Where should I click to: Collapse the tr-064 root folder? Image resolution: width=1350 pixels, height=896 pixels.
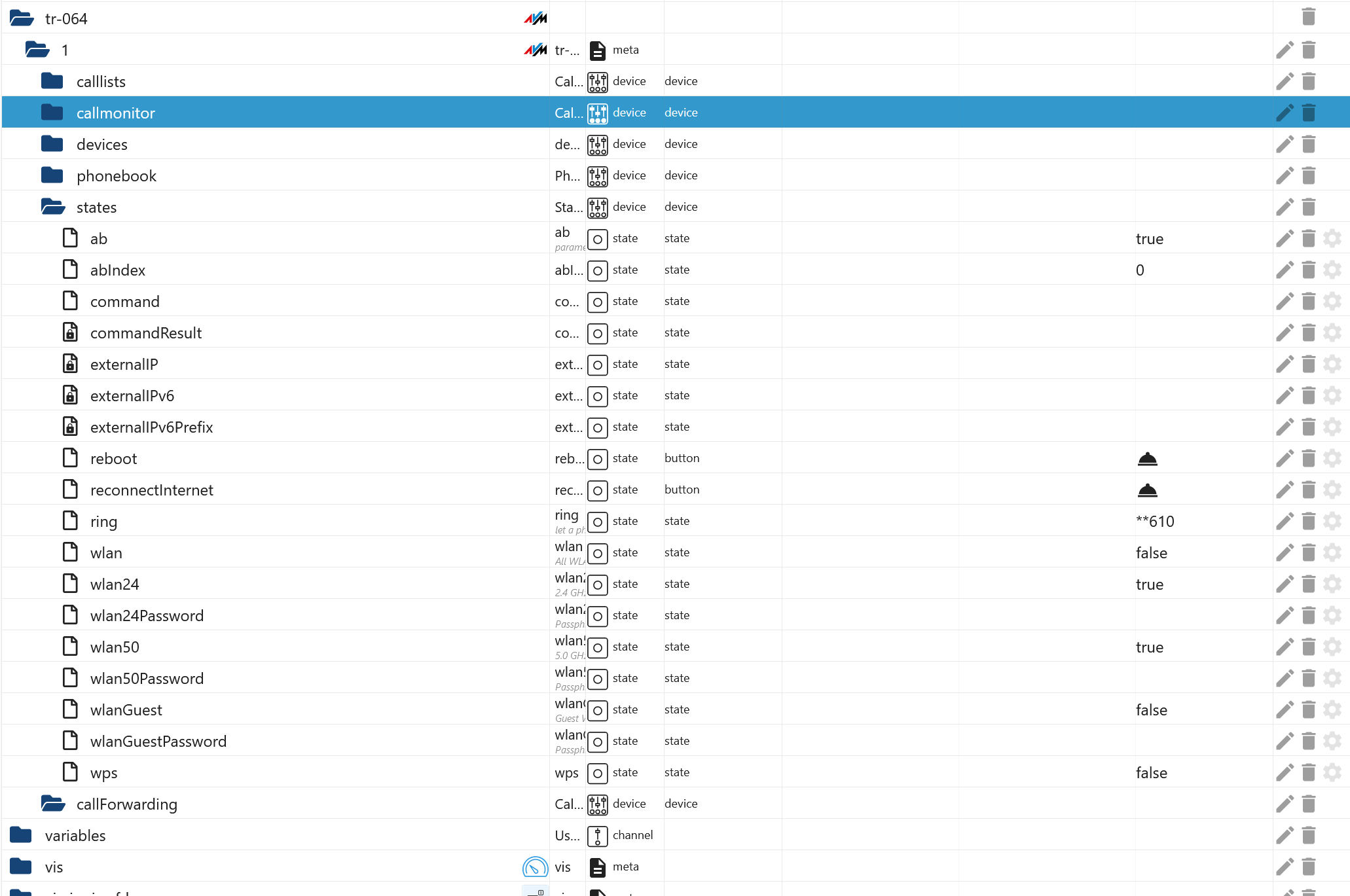(22, 18)
